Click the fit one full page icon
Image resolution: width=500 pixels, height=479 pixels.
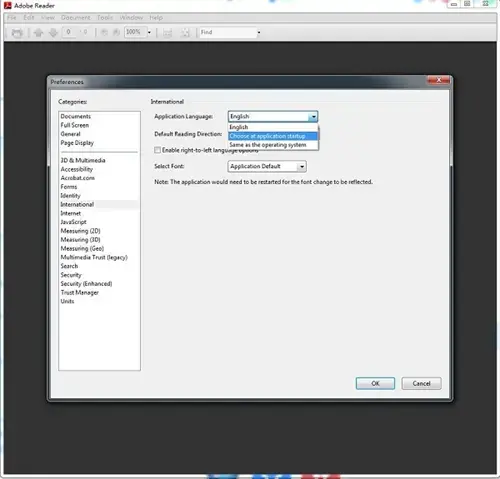coord(185,33)
